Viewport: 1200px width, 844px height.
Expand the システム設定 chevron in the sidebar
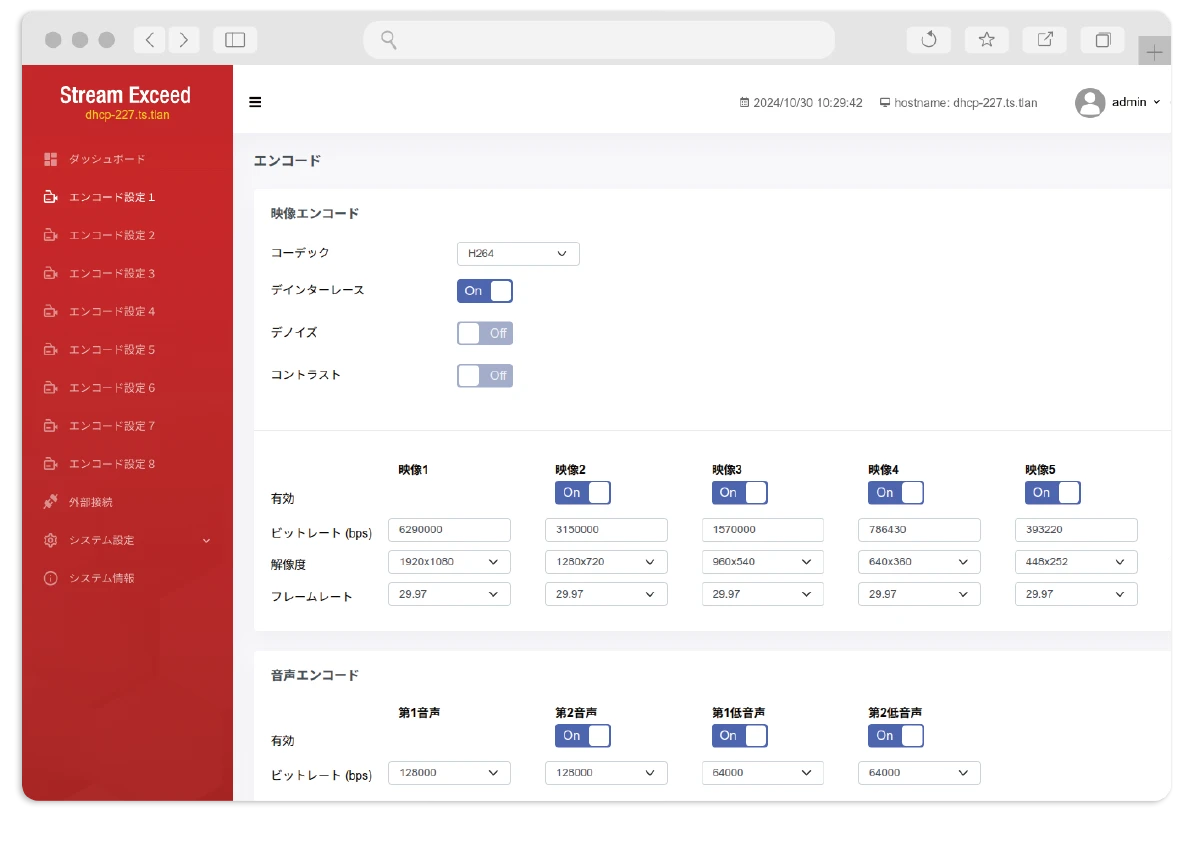[207, 541]
